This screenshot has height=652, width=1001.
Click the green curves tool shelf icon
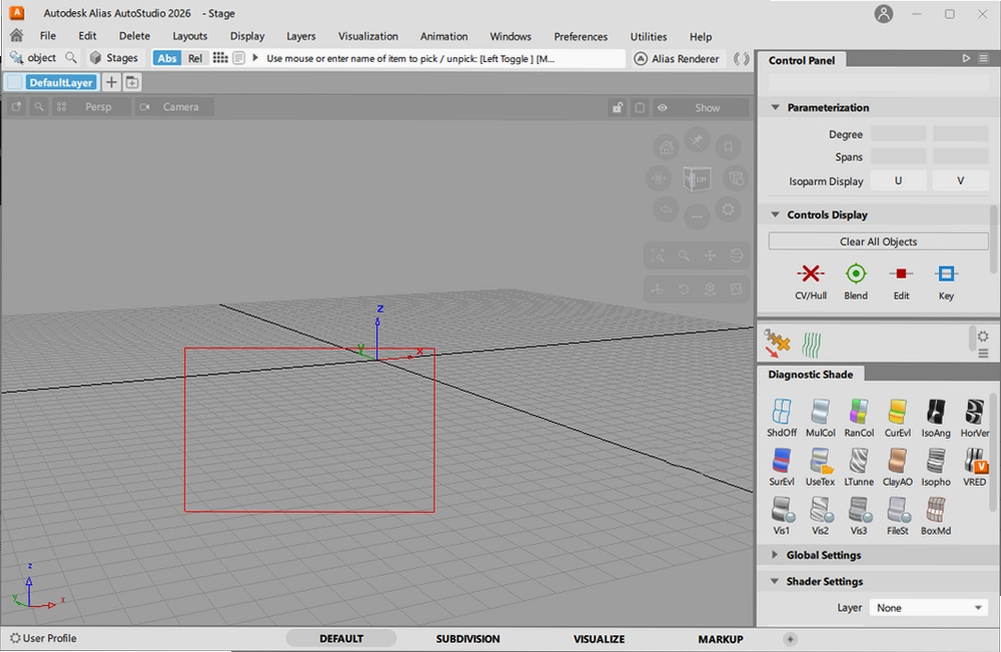point(811,344)
